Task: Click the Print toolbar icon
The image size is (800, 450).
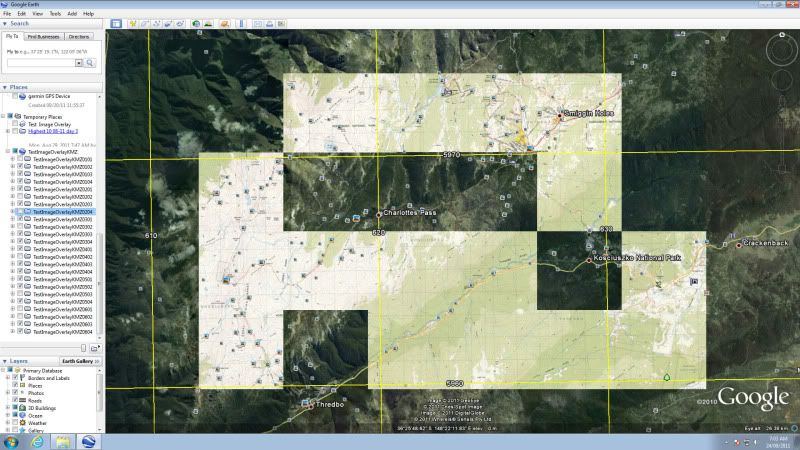Action: tap(269, 23)
